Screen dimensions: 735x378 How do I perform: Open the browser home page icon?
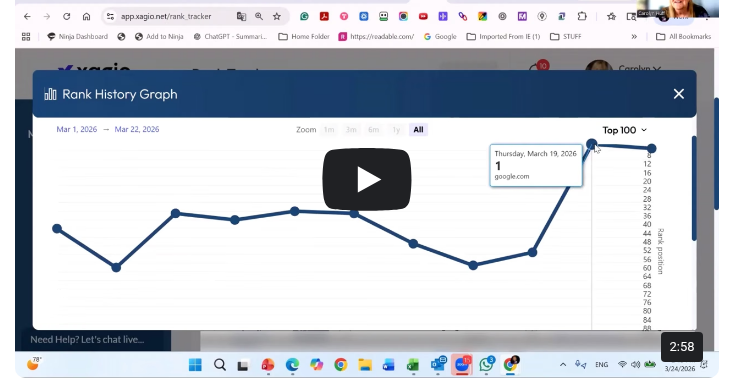tap(86, 16)
